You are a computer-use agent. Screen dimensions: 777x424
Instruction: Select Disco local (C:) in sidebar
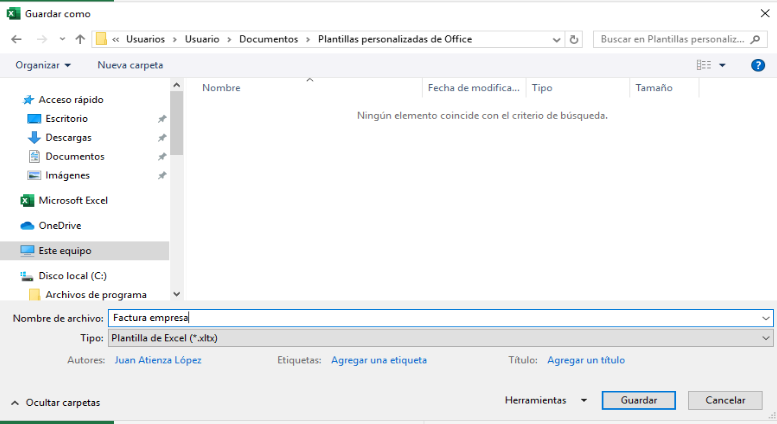[x=72, y=276]
